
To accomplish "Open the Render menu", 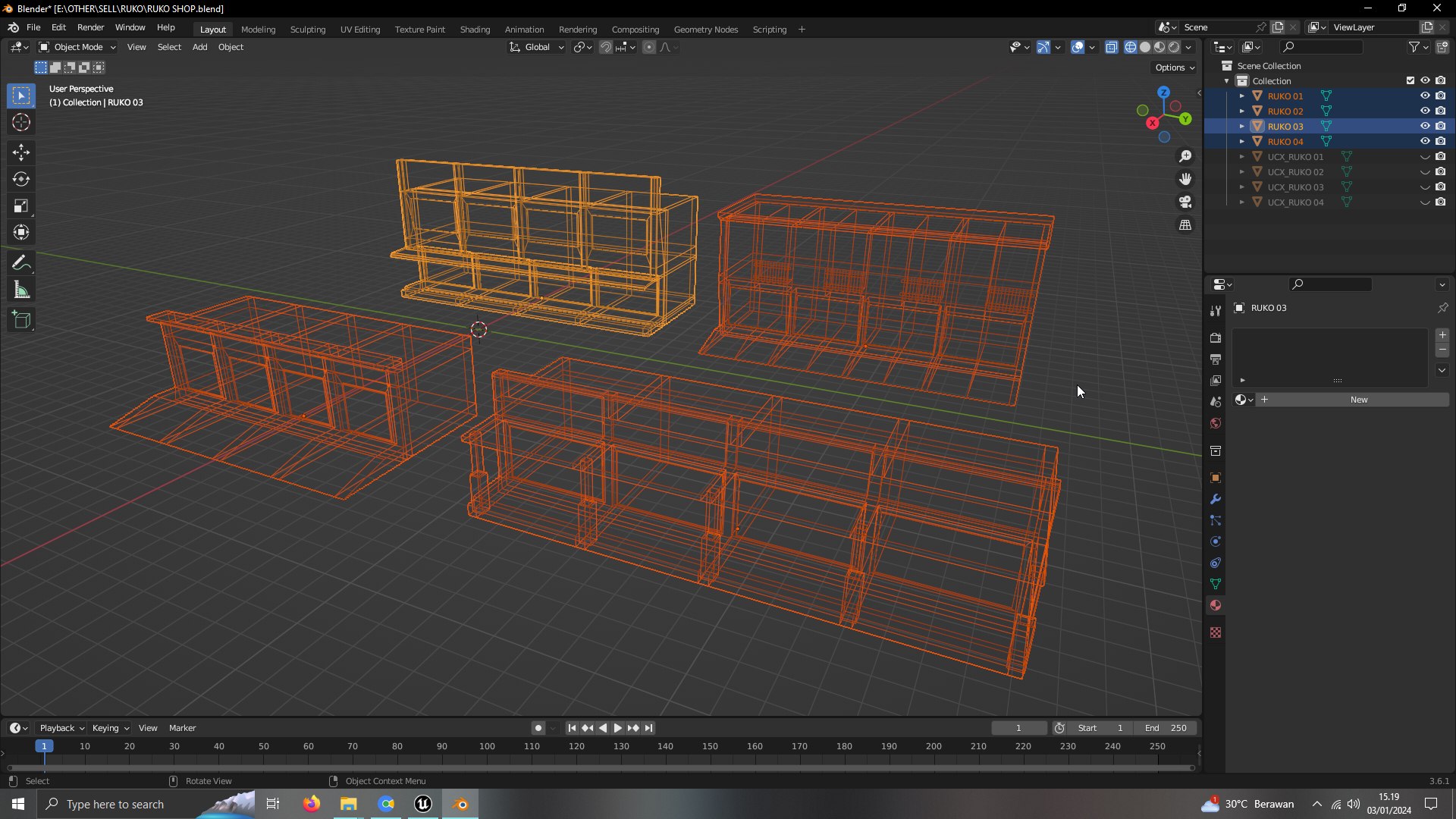I will click(90, 27).
